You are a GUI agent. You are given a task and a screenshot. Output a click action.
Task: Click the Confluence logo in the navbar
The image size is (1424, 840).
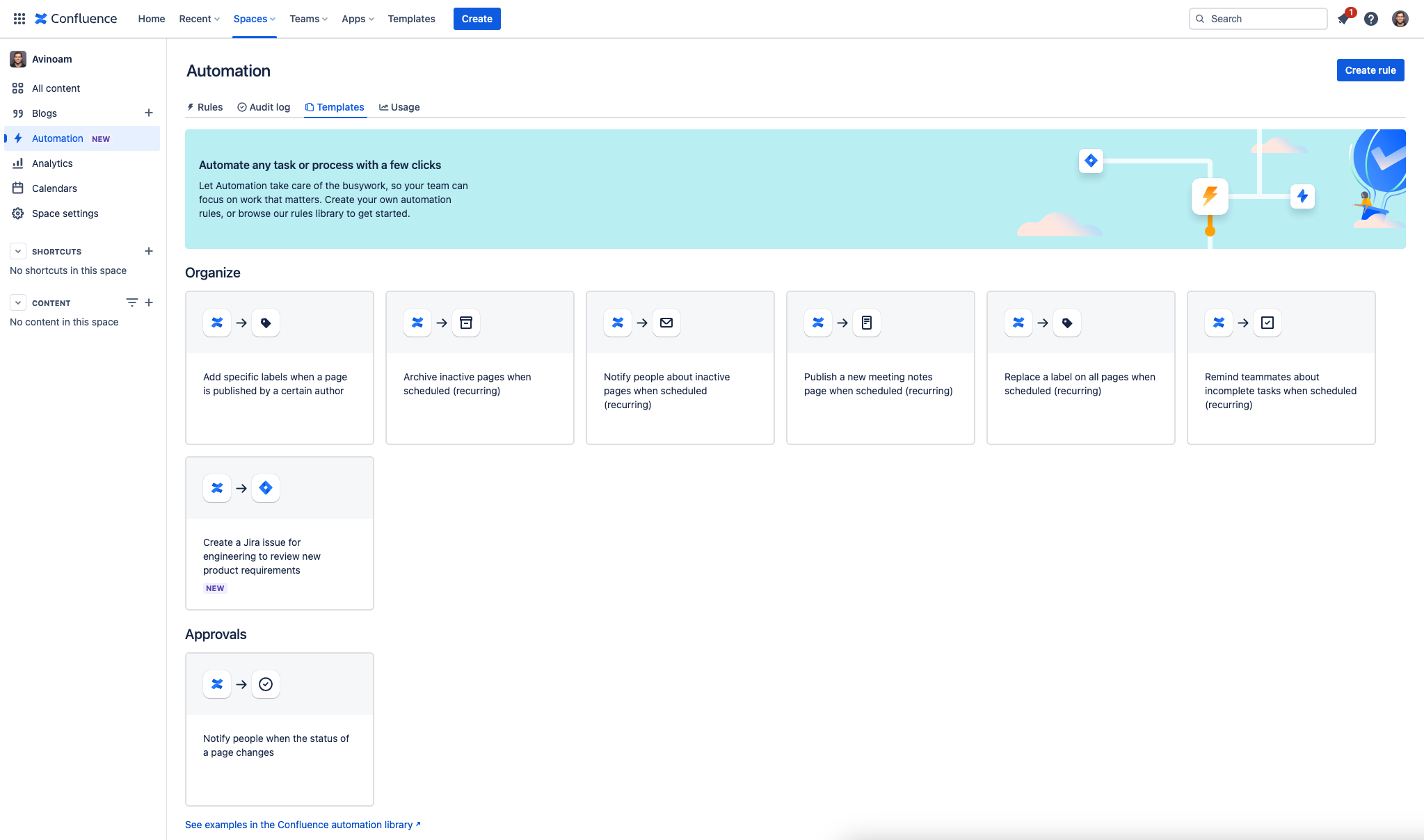[x=76, y=18]
